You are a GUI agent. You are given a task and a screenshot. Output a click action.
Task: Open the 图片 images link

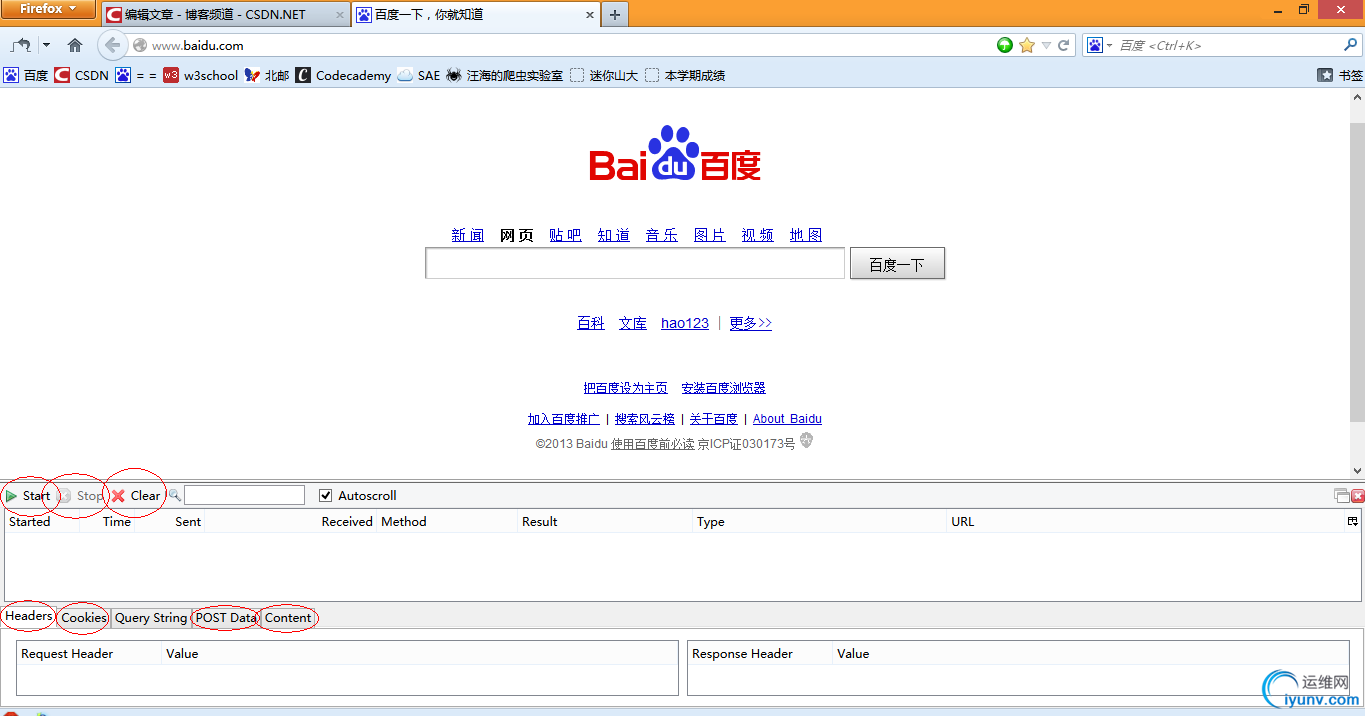coord(710,235)
